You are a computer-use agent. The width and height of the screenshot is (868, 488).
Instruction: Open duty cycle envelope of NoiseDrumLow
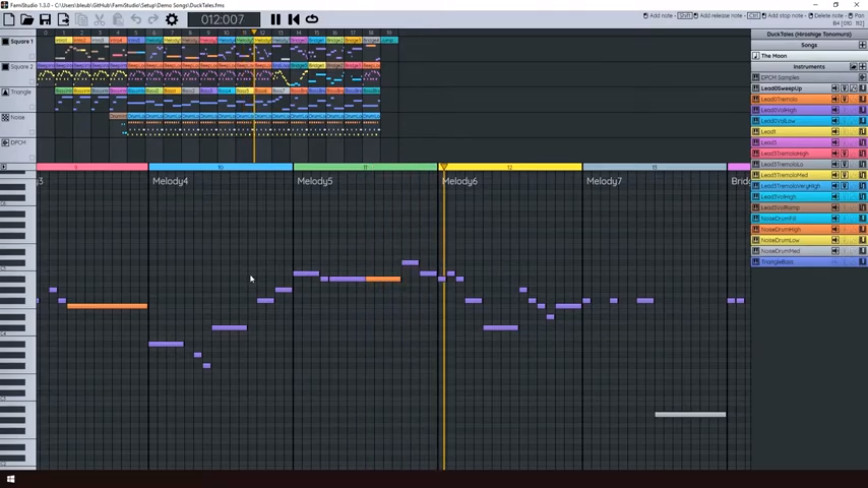tap(862, 240)
